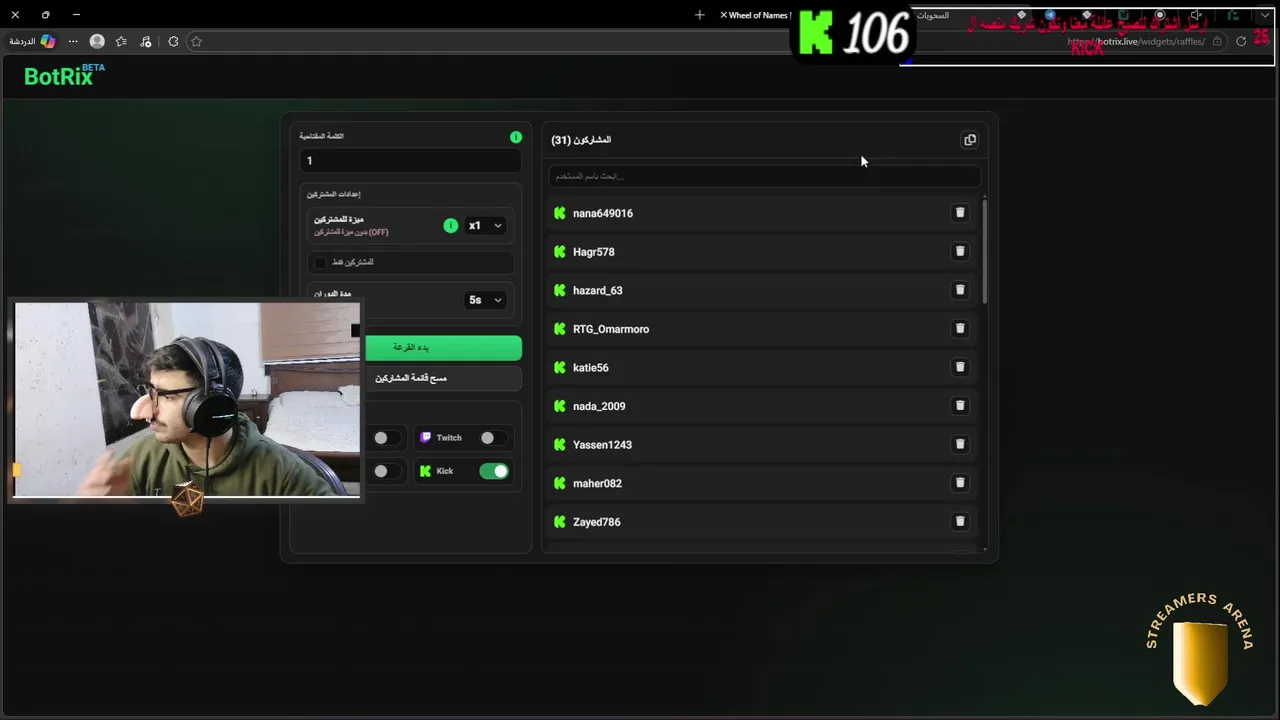Click the trash icon for Zayed786
Viewport: 1280px width, 720px height.
(960, 521)
